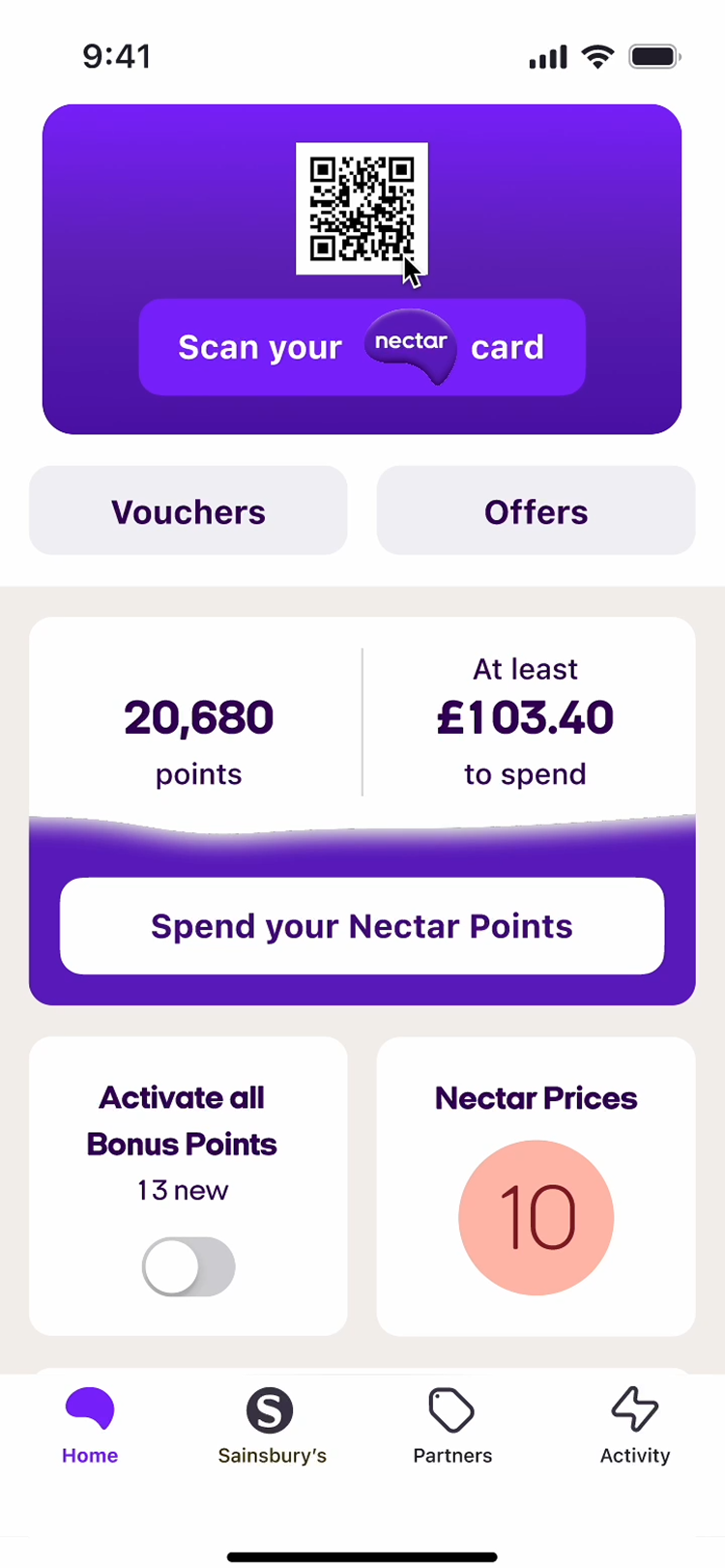Tap the 13 new bonus points label
This screenshot has height=1568, width=725.
(183, 1190)
